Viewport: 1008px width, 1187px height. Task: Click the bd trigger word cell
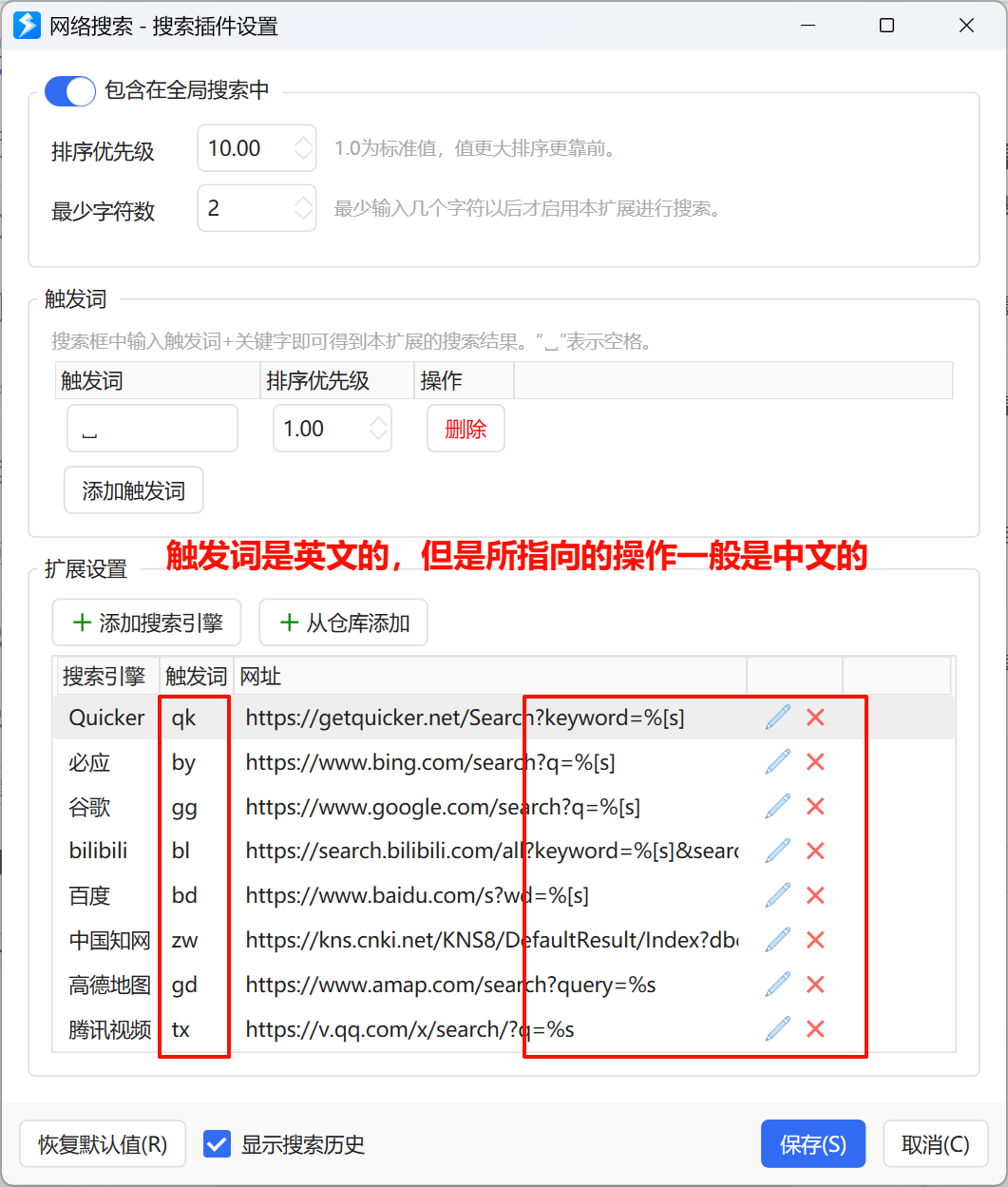[184, 895]
